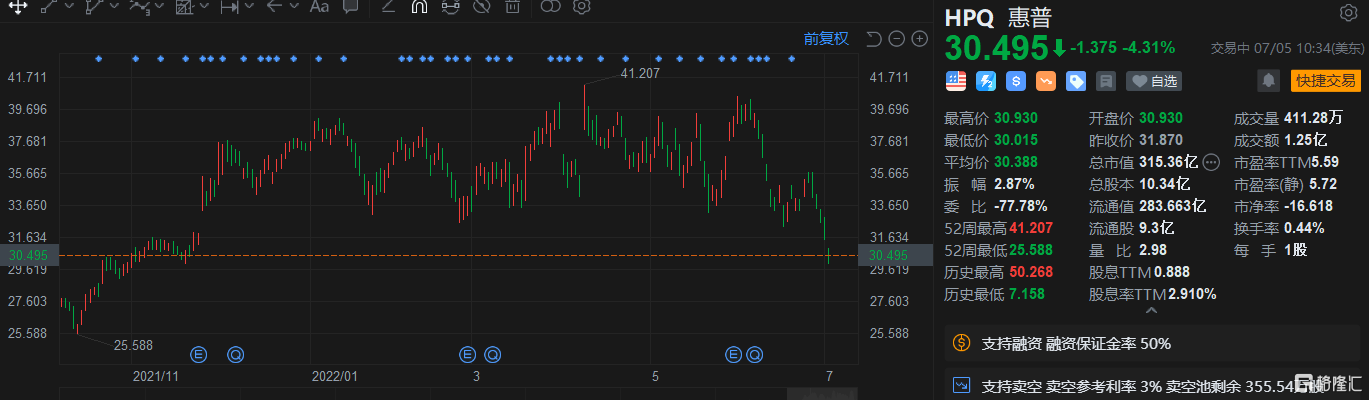The width and height of the screenshot is (1369, 400).
Task: Select the Aa text annotation tool
Action: click(x=319, y=6)
